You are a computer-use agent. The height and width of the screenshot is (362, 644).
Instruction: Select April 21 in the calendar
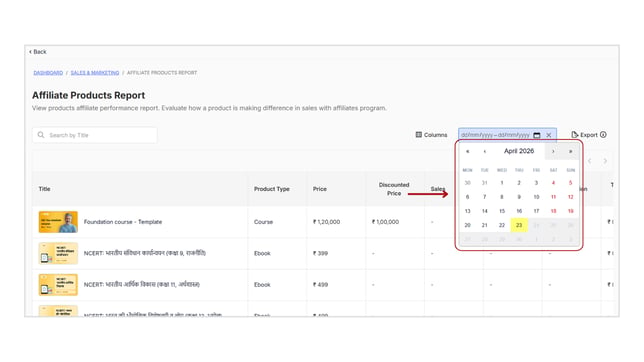(485, 225)
